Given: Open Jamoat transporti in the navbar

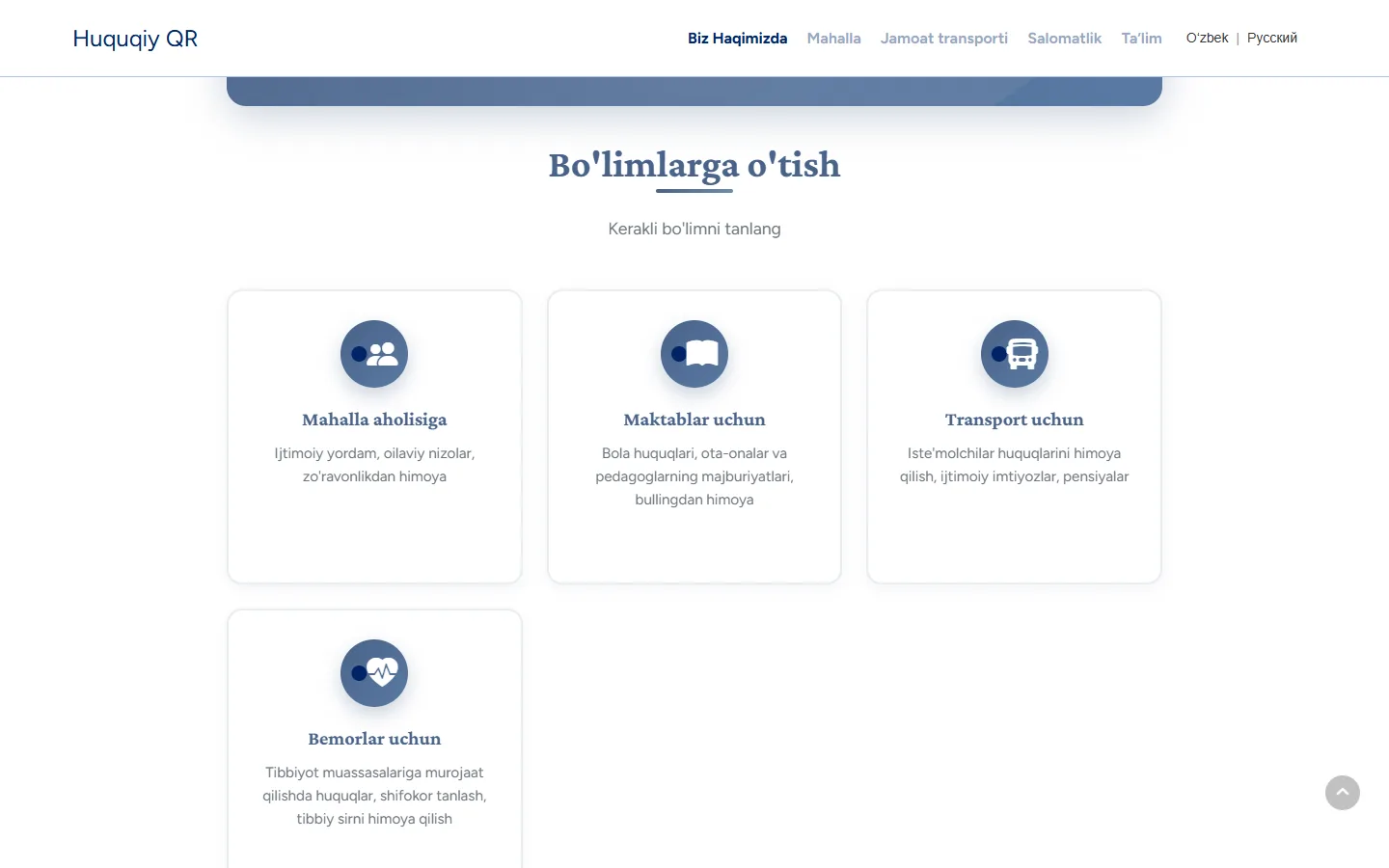Looking at the screenshot, I should point(943,39).
